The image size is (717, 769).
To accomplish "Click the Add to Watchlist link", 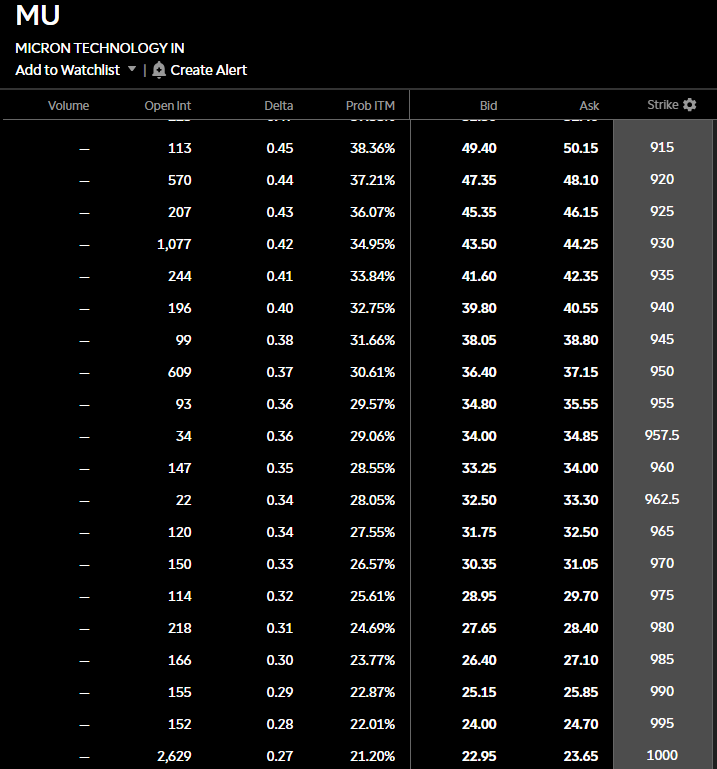I will coord(67,70).
